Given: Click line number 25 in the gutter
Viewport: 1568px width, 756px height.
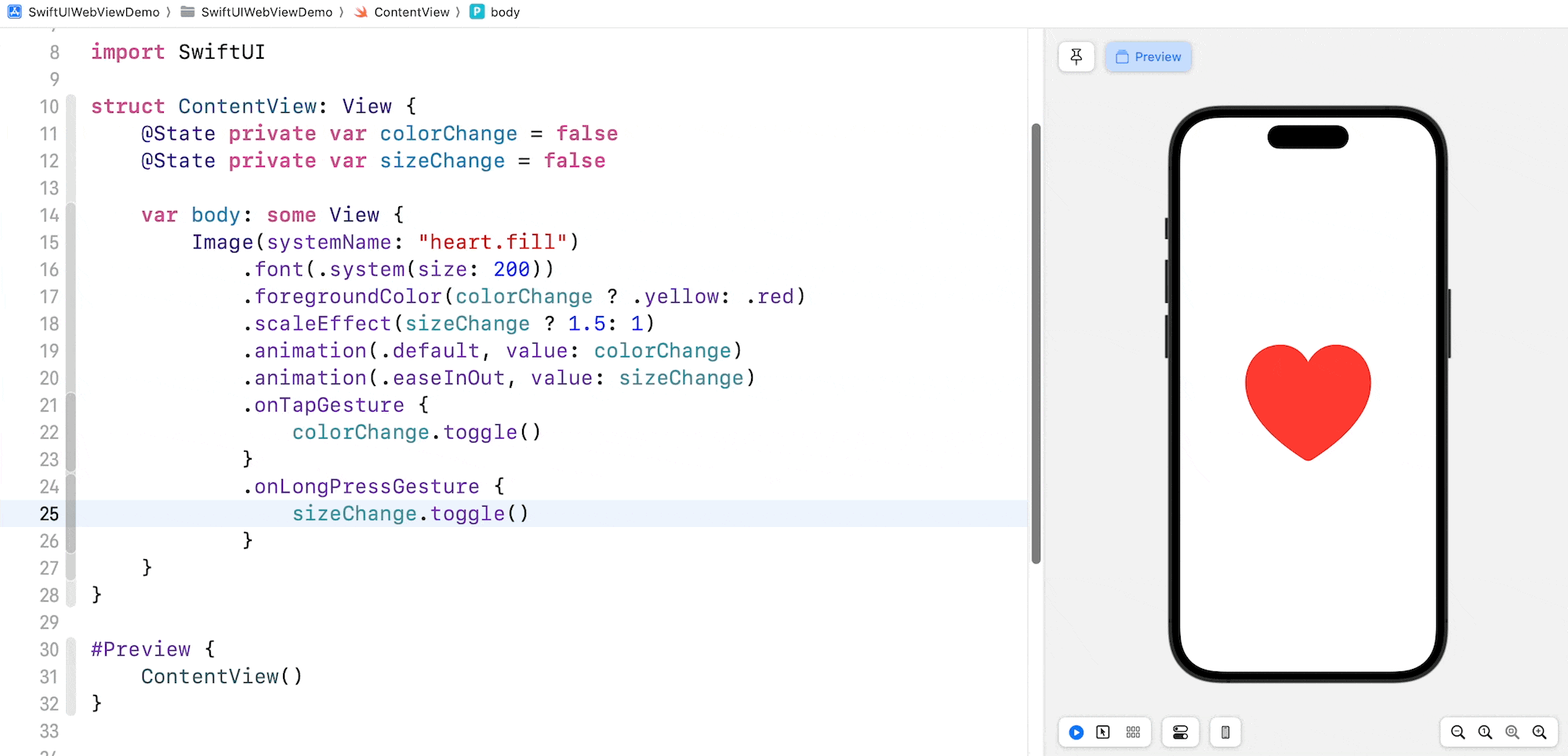Looking at the screenshot, I should [49, 514].
